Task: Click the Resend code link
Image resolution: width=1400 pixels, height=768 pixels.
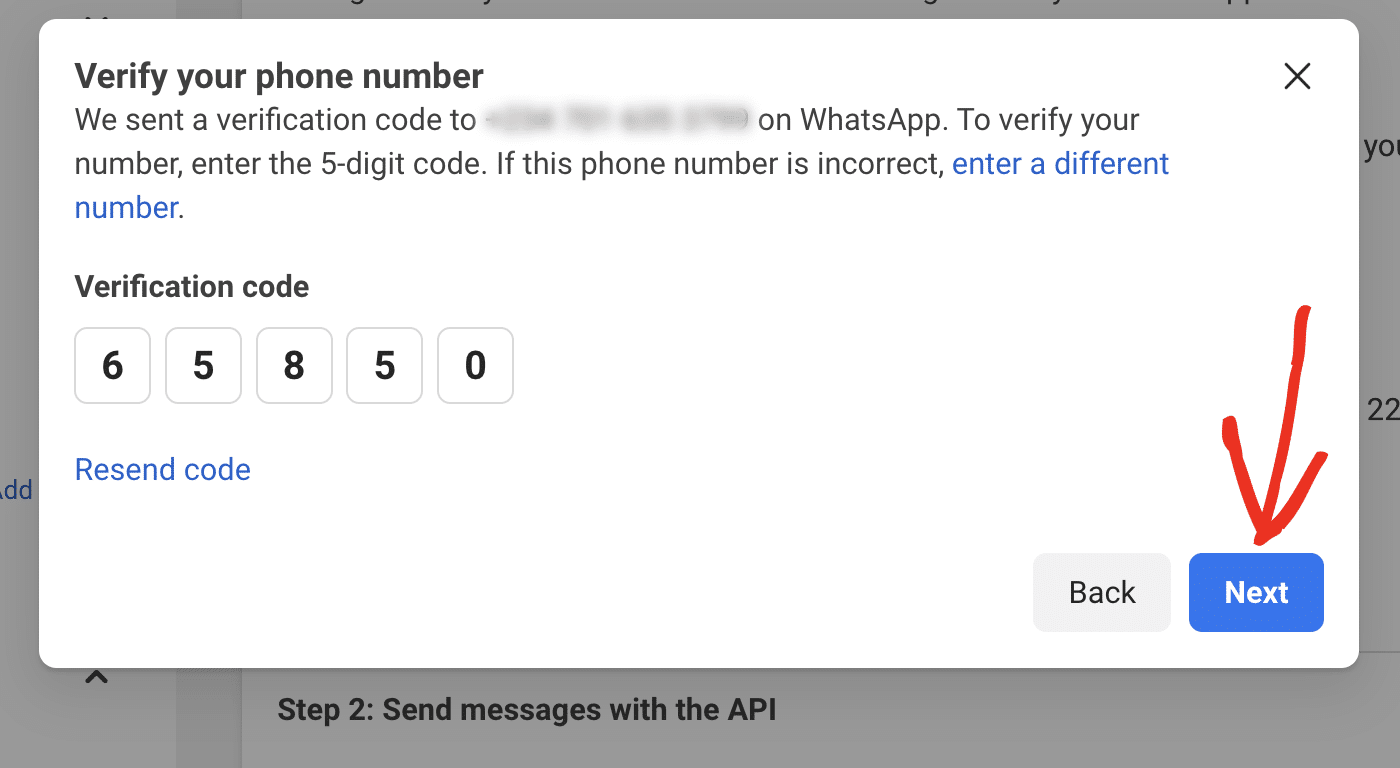Action: point(162,469)
